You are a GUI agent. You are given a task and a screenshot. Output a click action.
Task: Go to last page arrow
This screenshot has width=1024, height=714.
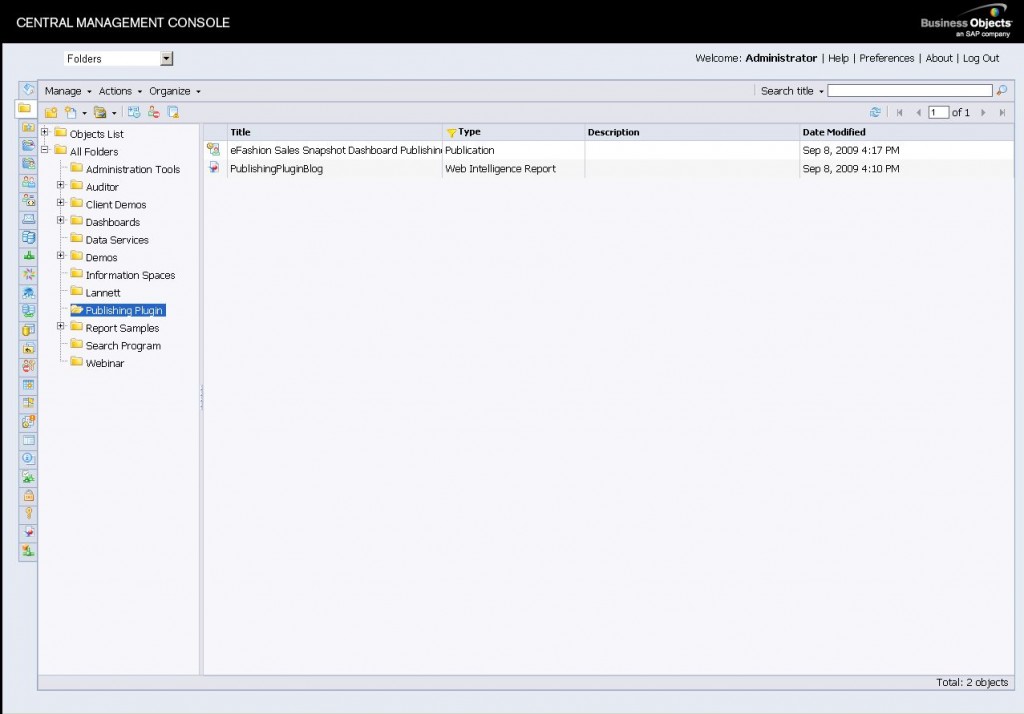tap(1002, 112)
